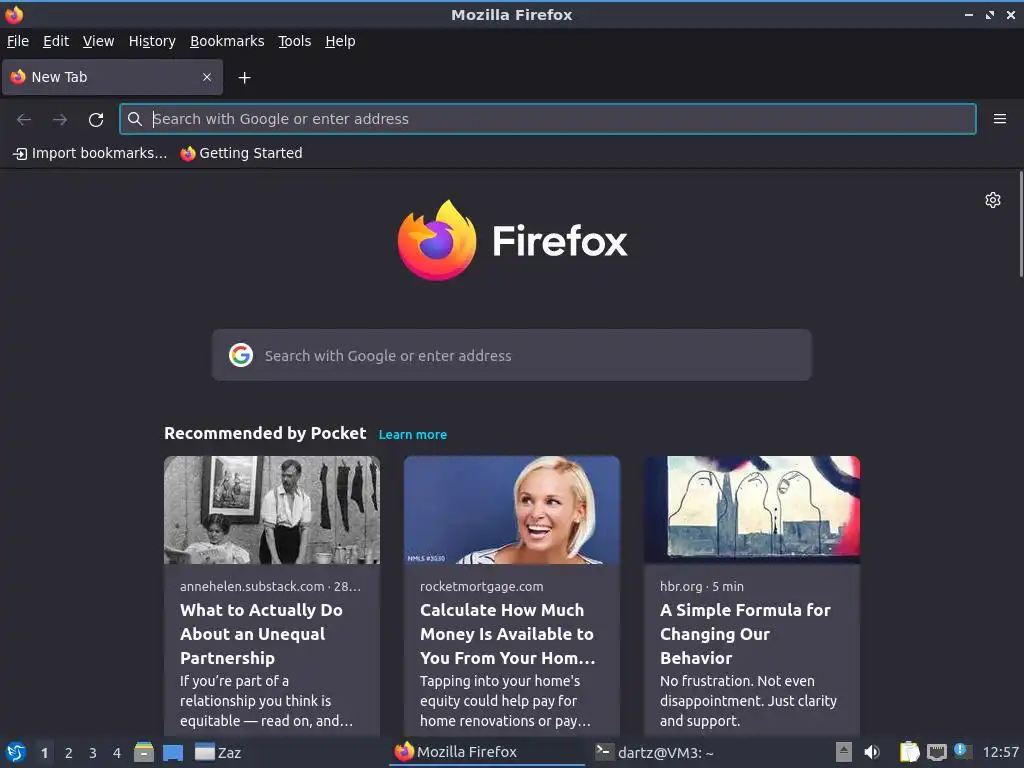Switch to workspace 4
1024x768 pixels.
click(117, 753)
